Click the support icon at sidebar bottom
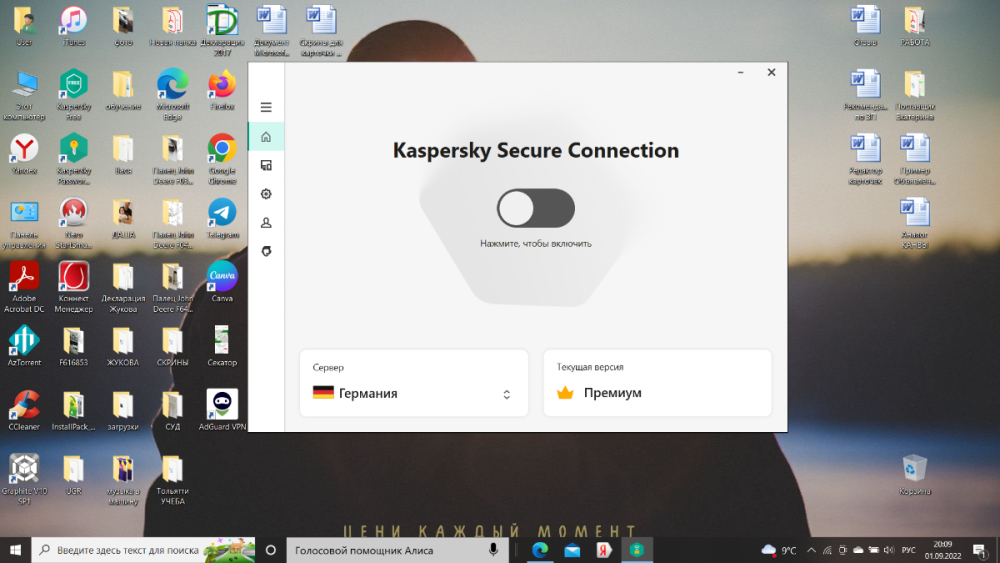This screenshot has height=563, width=1000. click(266, 251)
